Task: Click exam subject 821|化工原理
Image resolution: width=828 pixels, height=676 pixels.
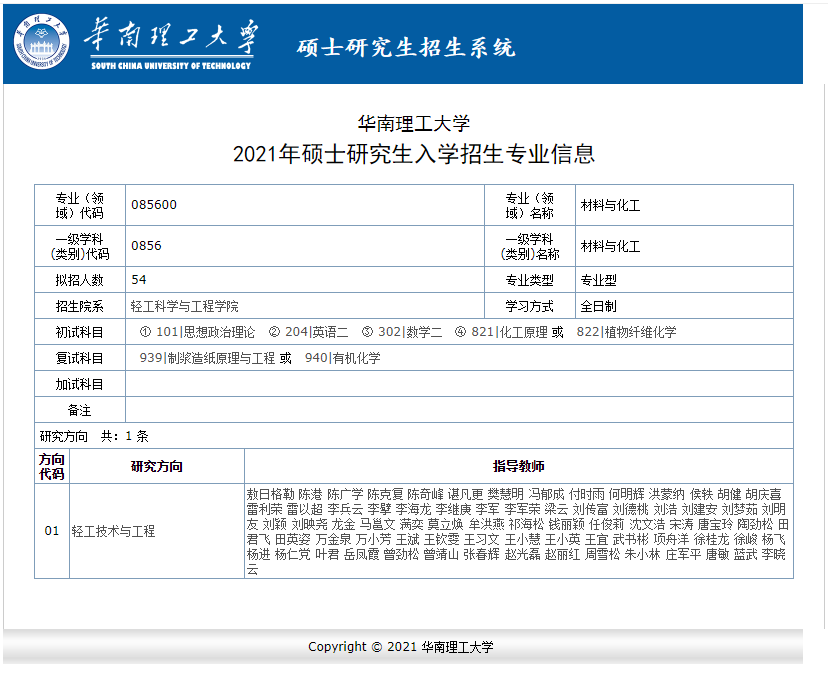Action: pos(509,332)
